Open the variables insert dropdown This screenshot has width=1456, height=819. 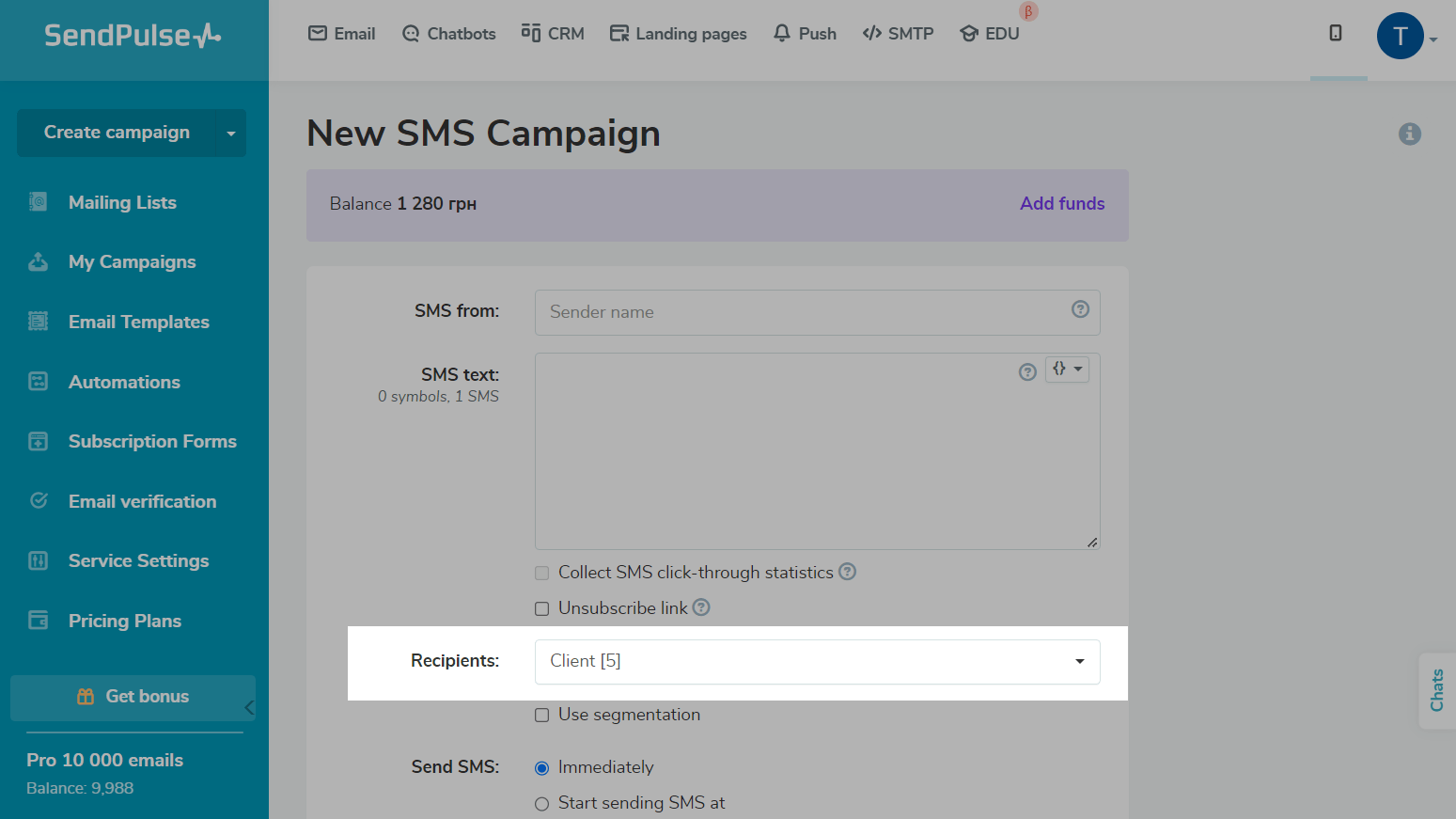[x=1067, y=370]
